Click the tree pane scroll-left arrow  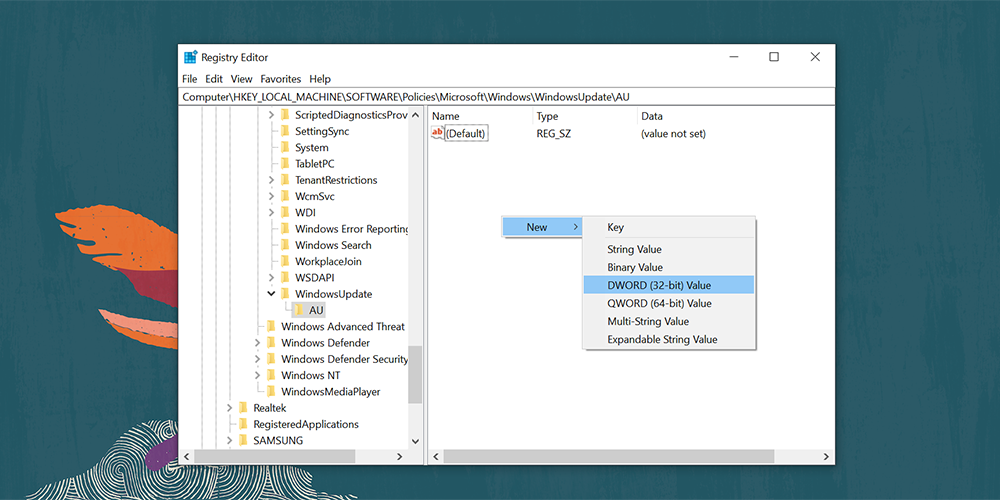tap(186, 457)
